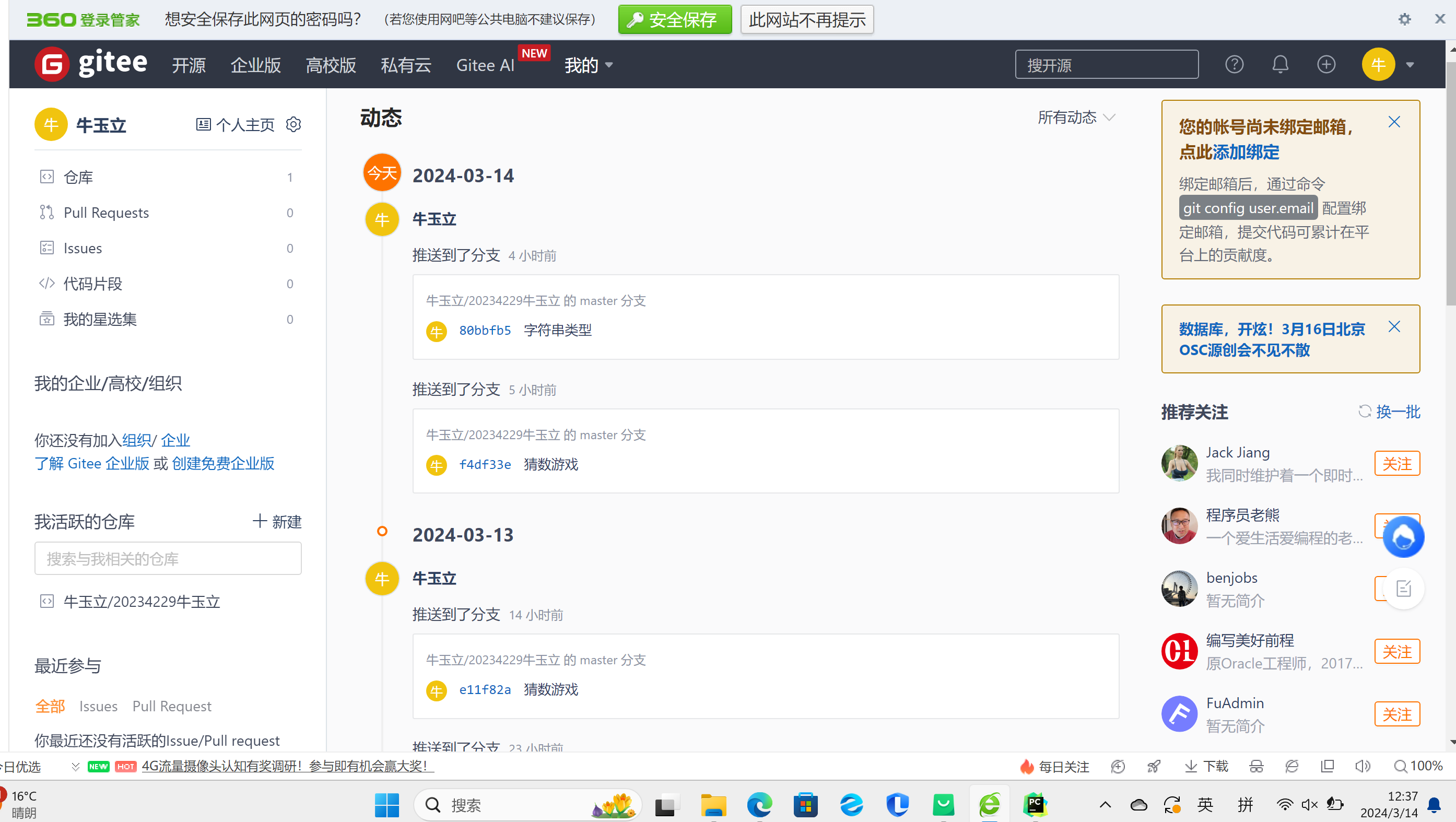Open the 企业版 navigation menu item
The height and width of the screenshot is (822, 1456).
(x=255, y=65)
